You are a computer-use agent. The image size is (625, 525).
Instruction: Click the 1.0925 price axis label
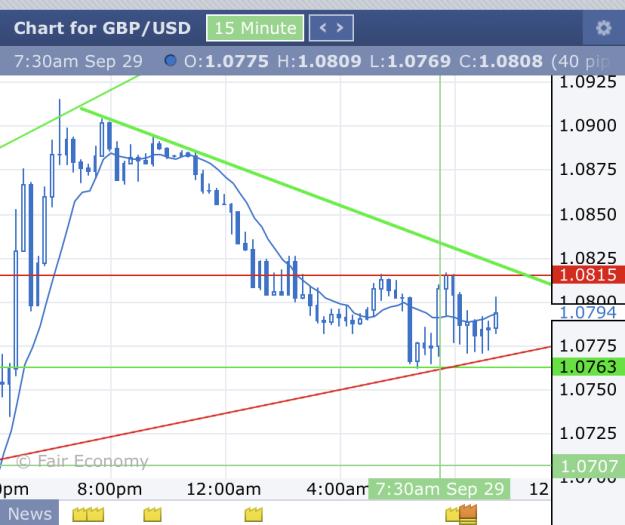point(588,82)
